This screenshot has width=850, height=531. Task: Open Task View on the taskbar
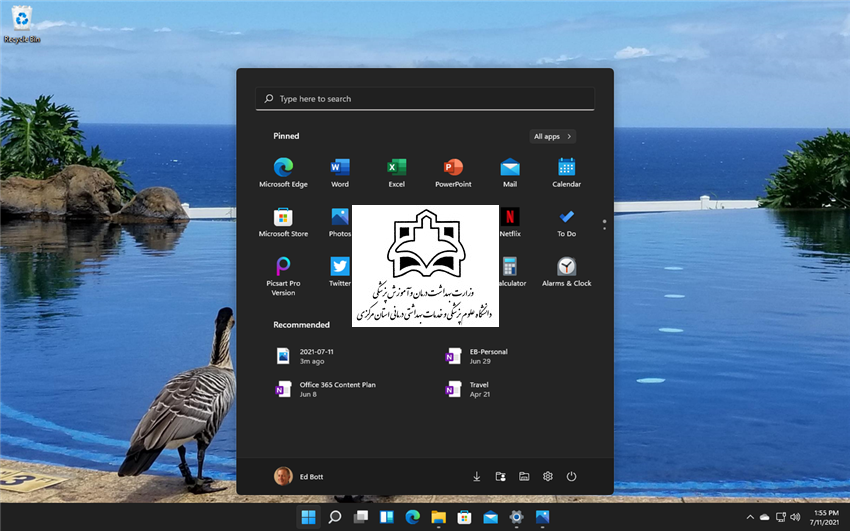click(x=360, y=517)
